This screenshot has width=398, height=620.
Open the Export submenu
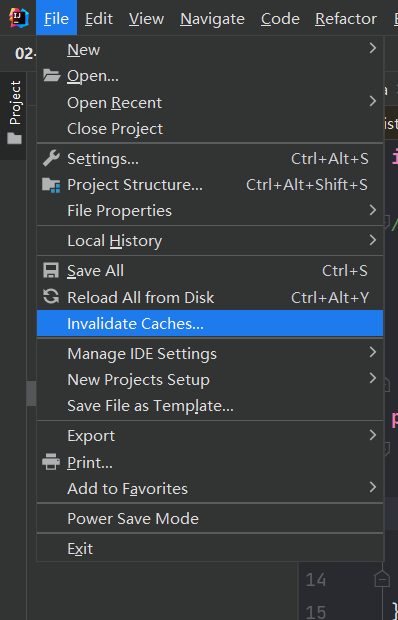click(210, 436)
